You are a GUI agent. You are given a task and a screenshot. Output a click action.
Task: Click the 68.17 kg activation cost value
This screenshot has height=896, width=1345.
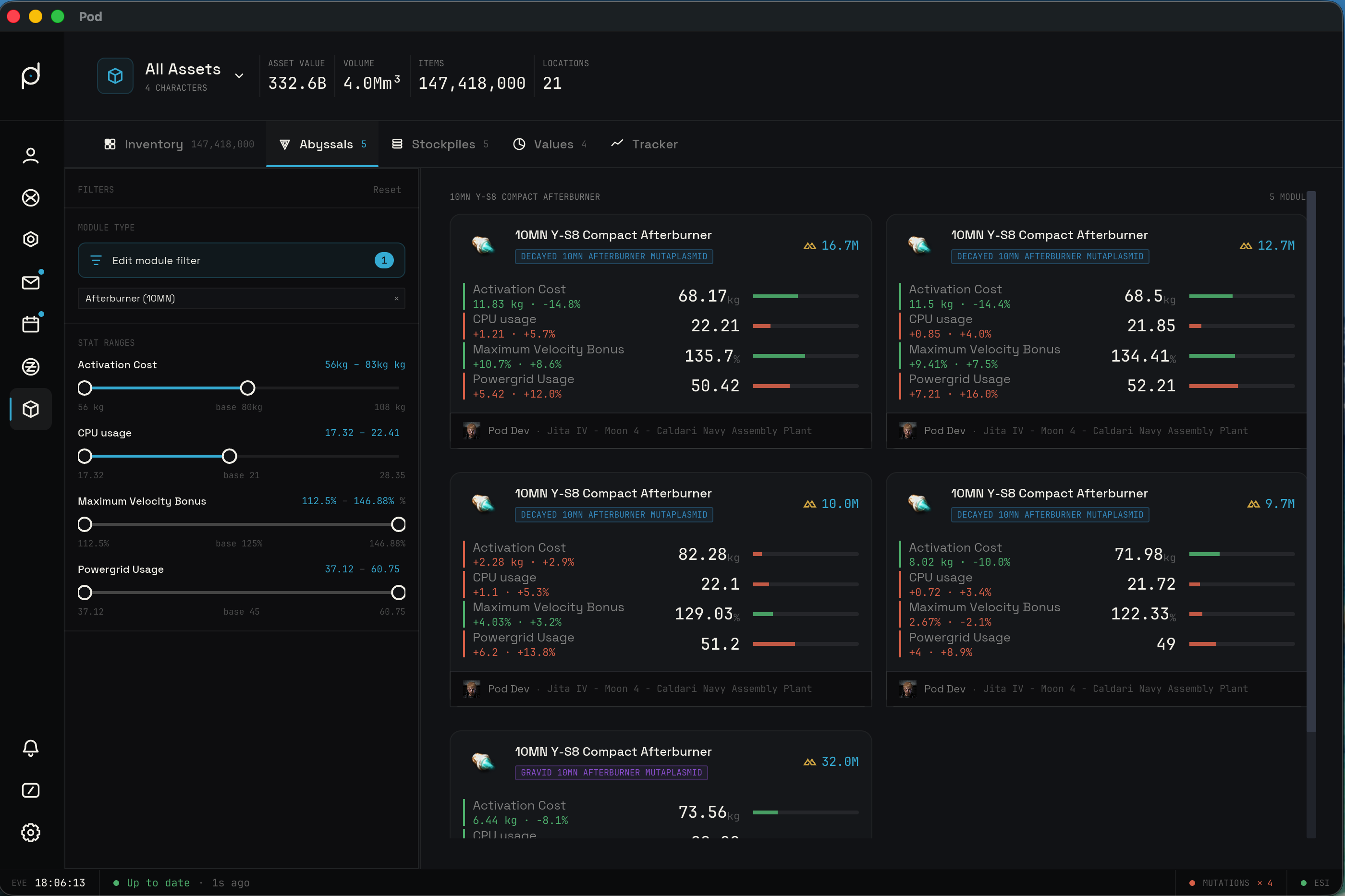708,296
